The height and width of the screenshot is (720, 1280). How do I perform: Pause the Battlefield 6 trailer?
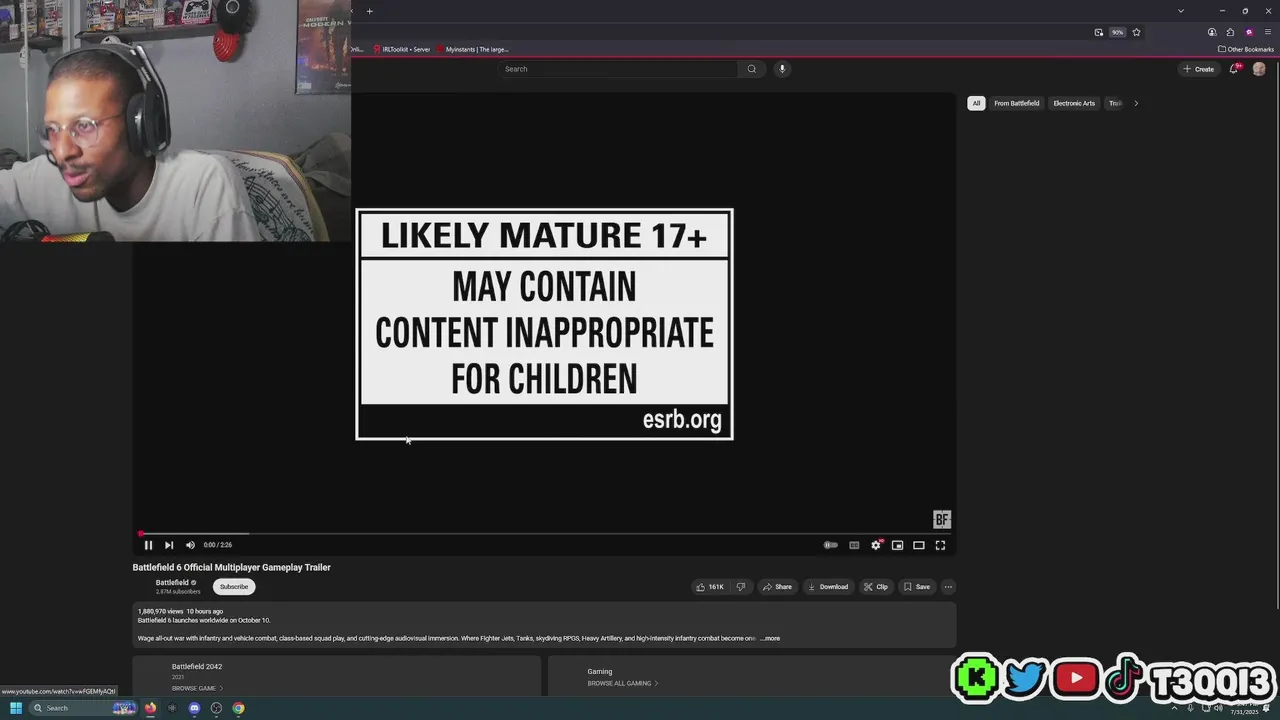pyautogui.click(x=148, y=545)
